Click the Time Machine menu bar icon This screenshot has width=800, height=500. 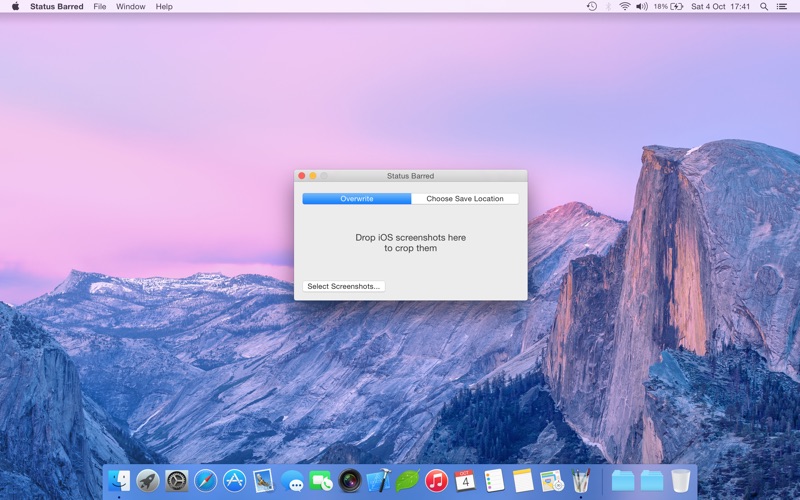[592, 7]
